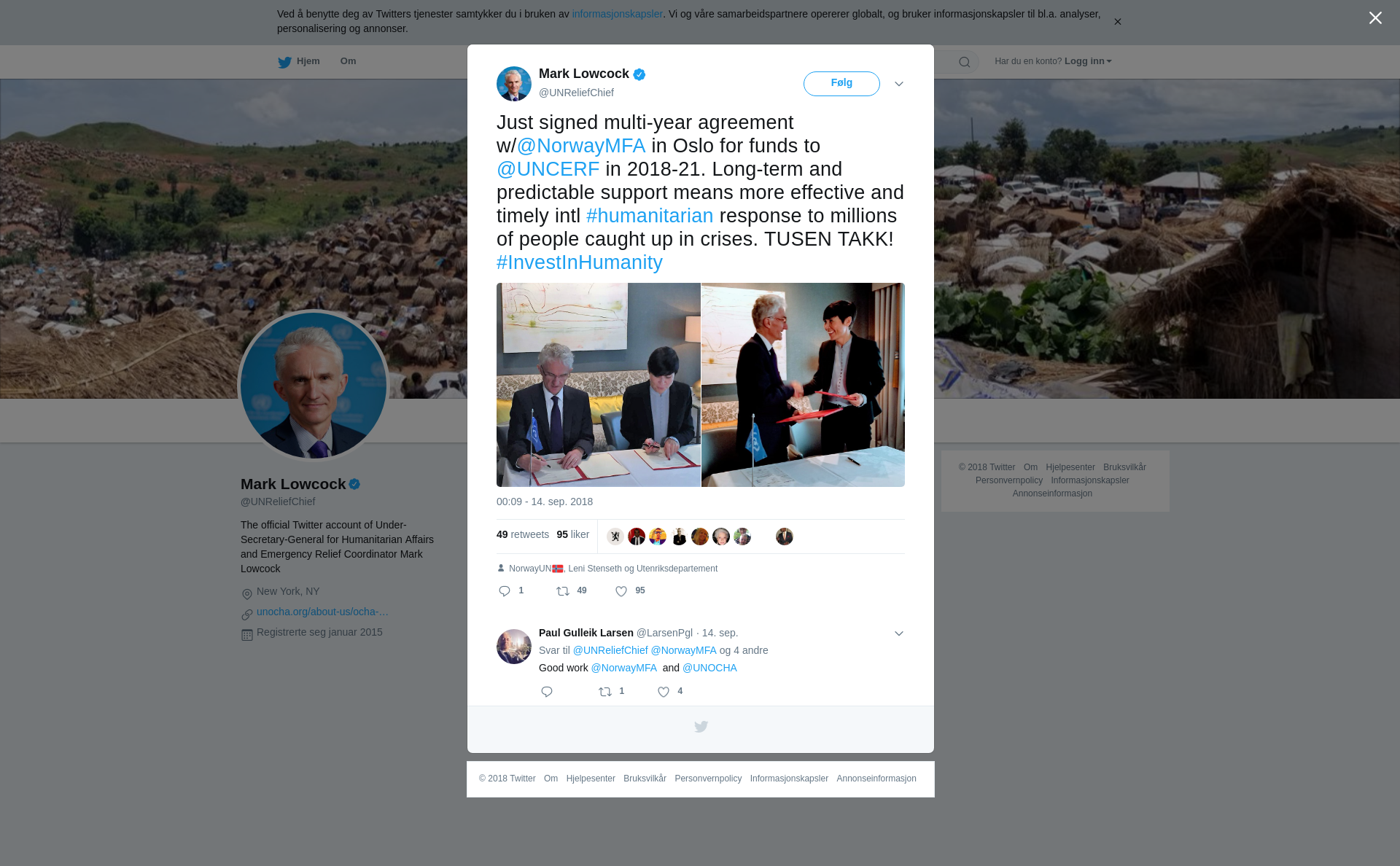Image resolution: width=1400 pixels, height=866 pixels.
Task: Click the search magnifier icon
Action: (x=965, y=62)
